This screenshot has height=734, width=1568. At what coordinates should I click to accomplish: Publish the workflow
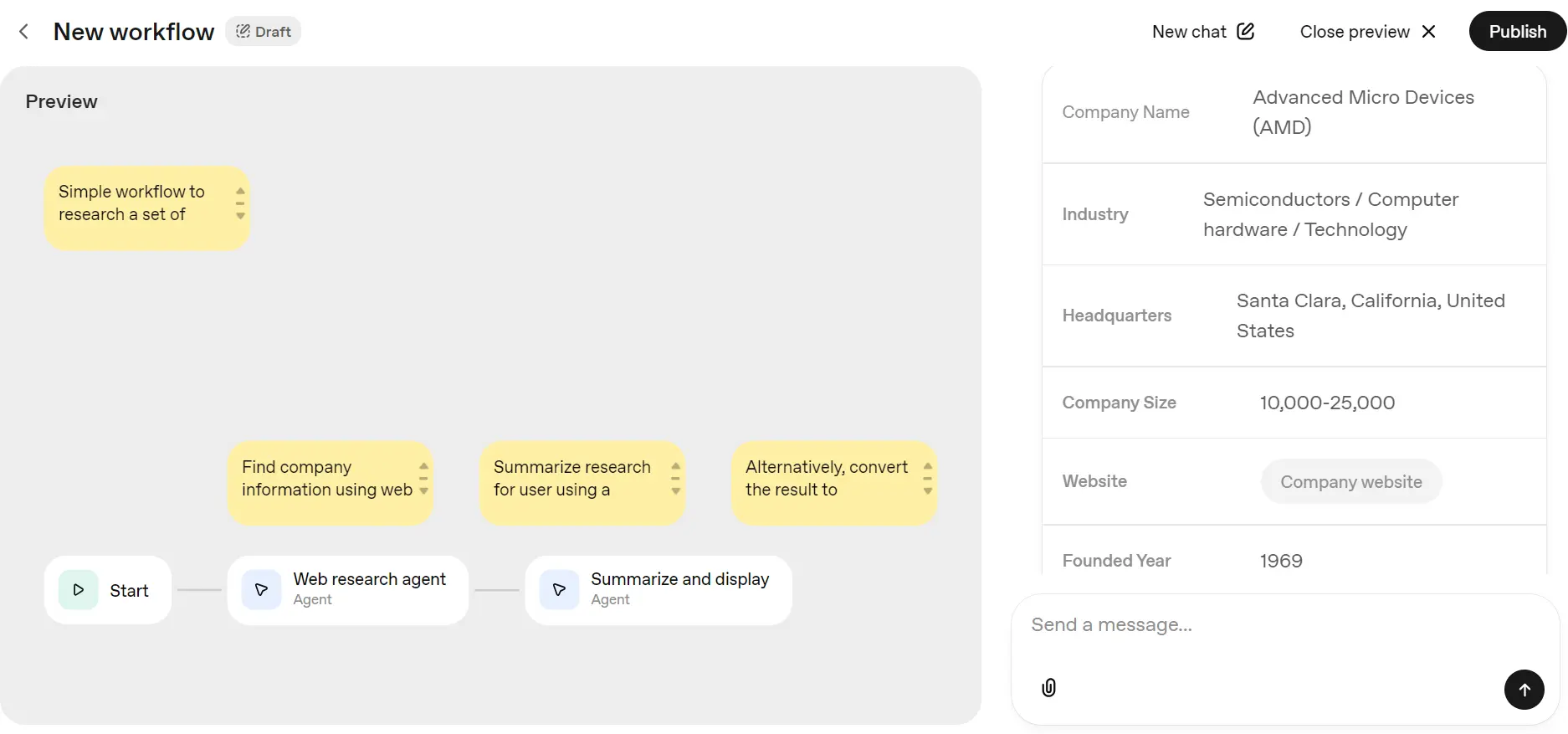(x=1517, y=32)
